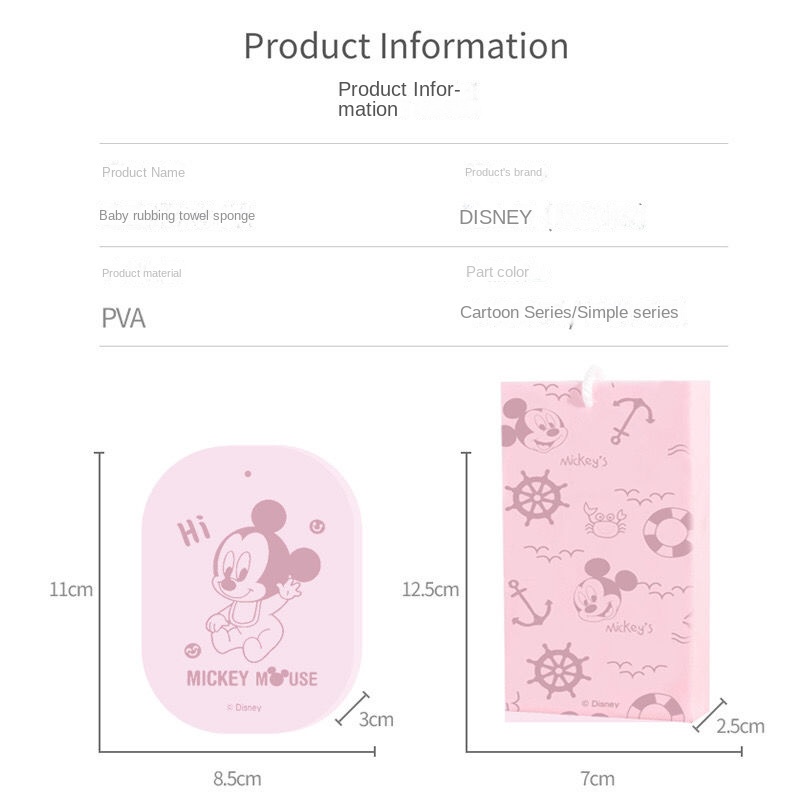This screenshot has width=800, height=800.
Task: Click the "PVA" material value
Action: click(x=124, y=319)
